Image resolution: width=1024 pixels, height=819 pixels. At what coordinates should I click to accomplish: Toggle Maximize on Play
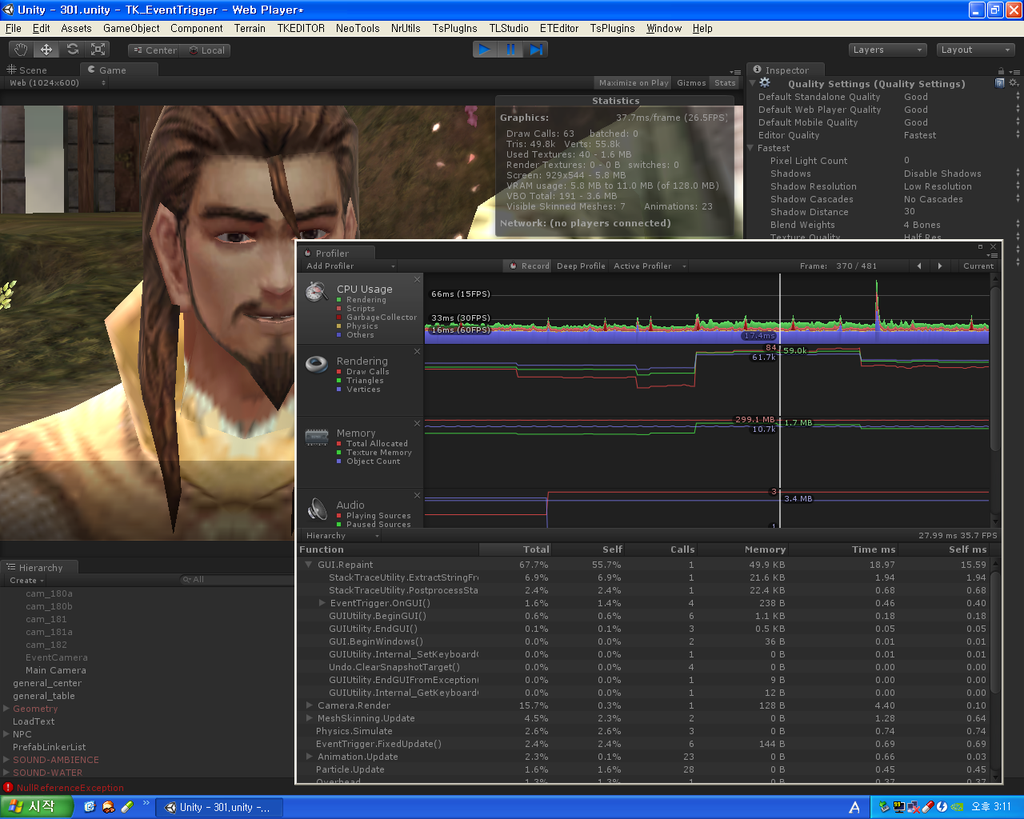click(x=633, y=83)
